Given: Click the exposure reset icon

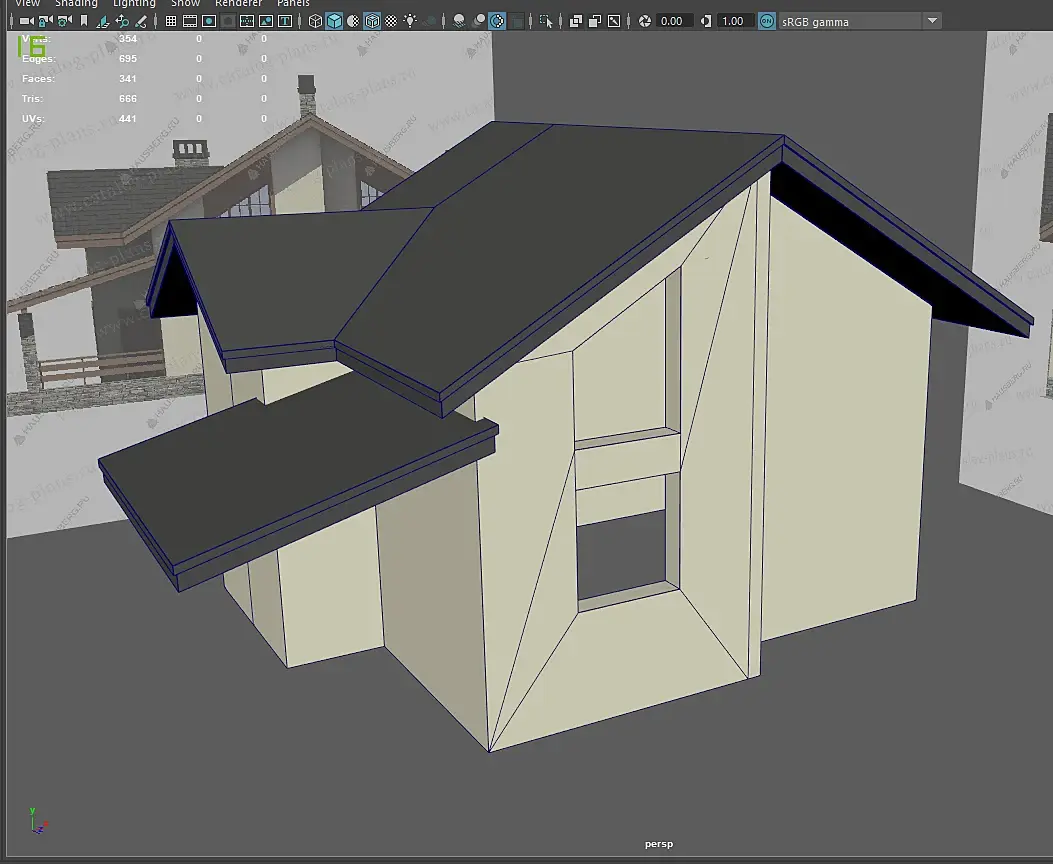Looking at the screenshot, I should click(x=645, y=21).
